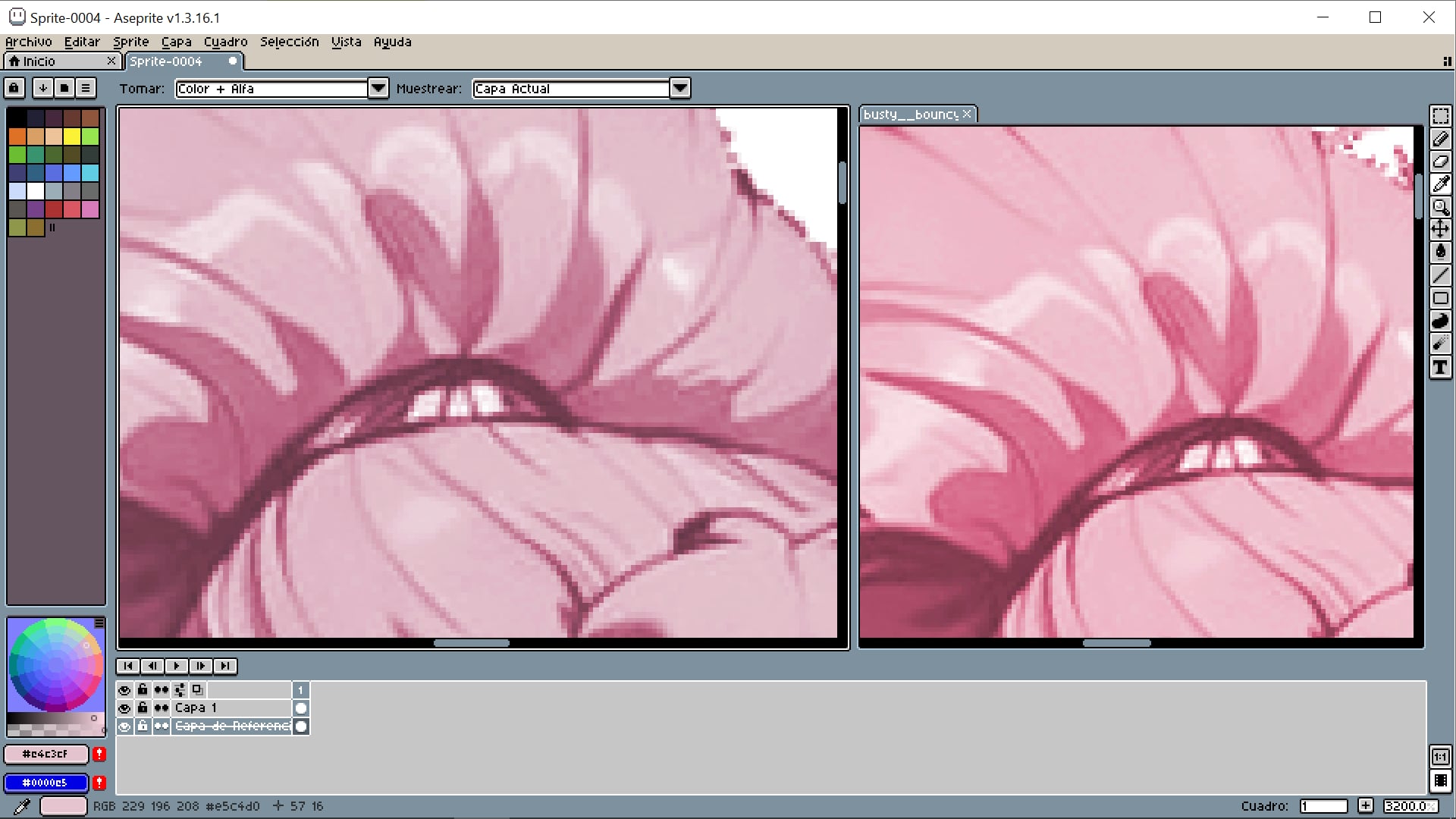Choose the Move tool
Image resolution: width=1456 pixels, height=819 pixels.
point(1440,229)
